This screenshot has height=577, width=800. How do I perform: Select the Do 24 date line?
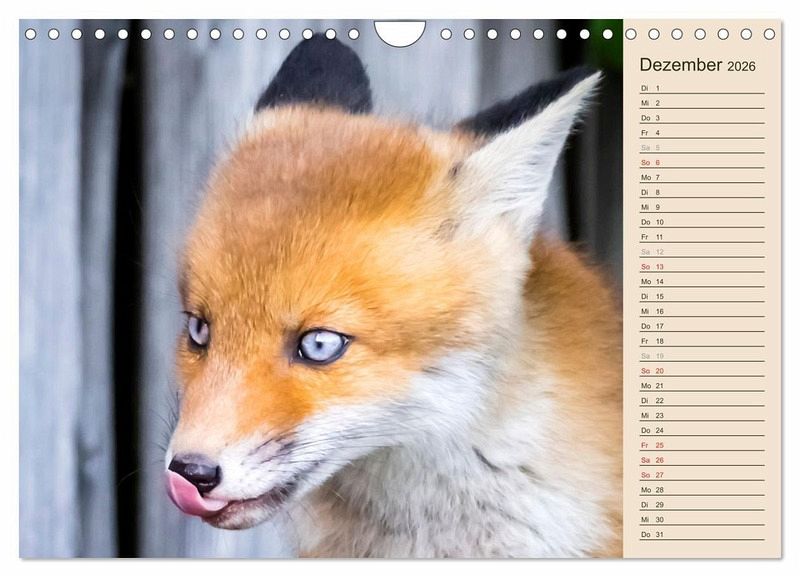point(701,430)
